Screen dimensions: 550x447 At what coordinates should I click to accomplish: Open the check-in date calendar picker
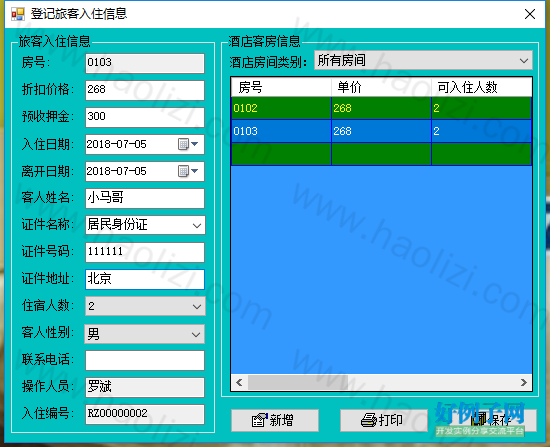189,144
